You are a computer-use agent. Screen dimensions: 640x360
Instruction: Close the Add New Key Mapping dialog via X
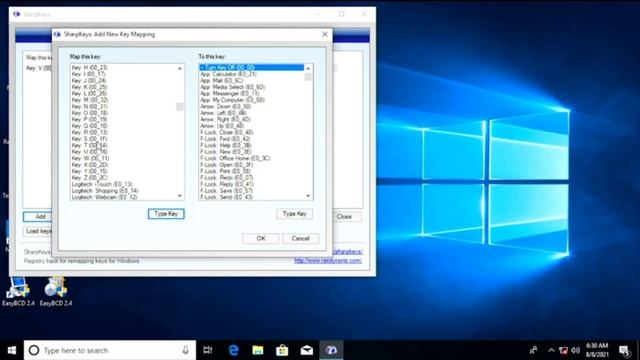tap(324, 34)
